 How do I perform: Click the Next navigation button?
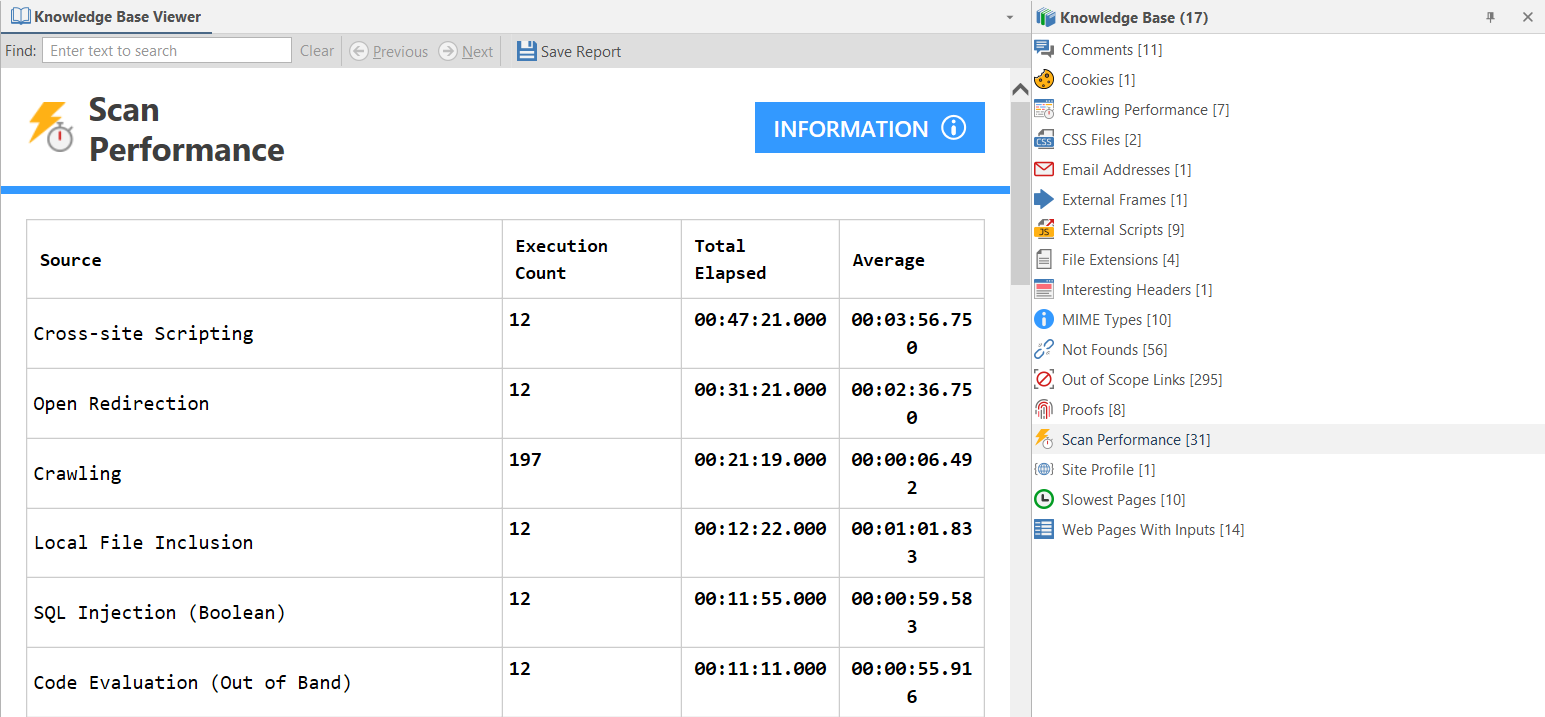[465, 50]
